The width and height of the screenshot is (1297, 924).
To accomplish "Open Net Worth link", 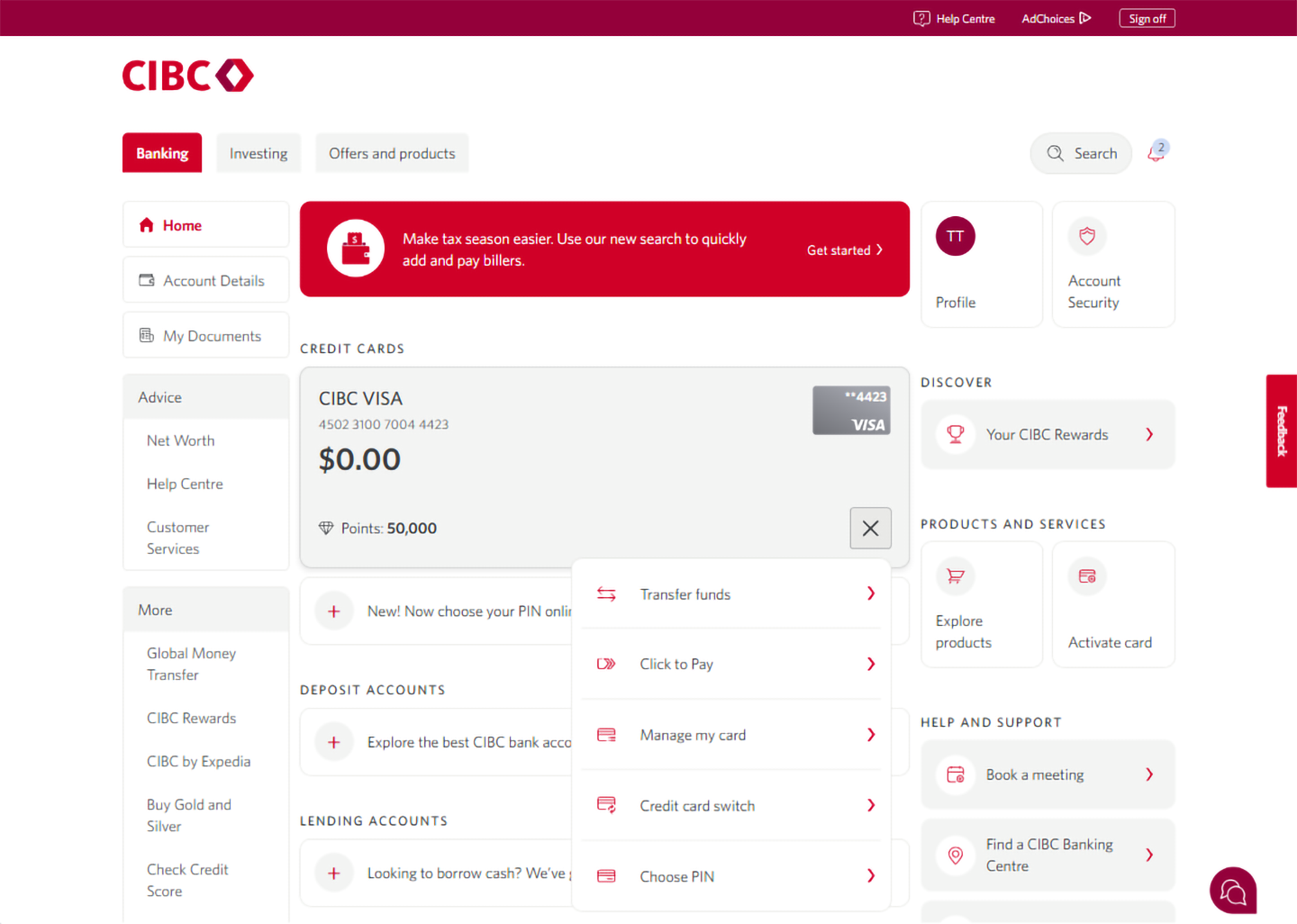I will point(181,440).
